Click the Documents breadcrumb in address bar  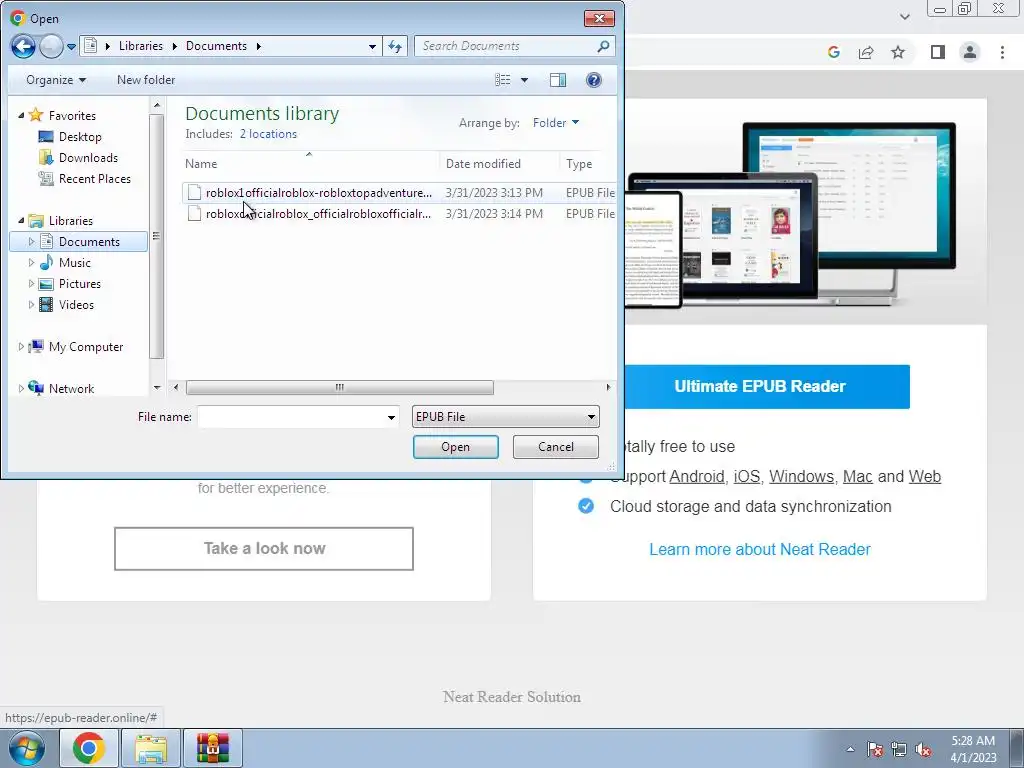[216, 46]
